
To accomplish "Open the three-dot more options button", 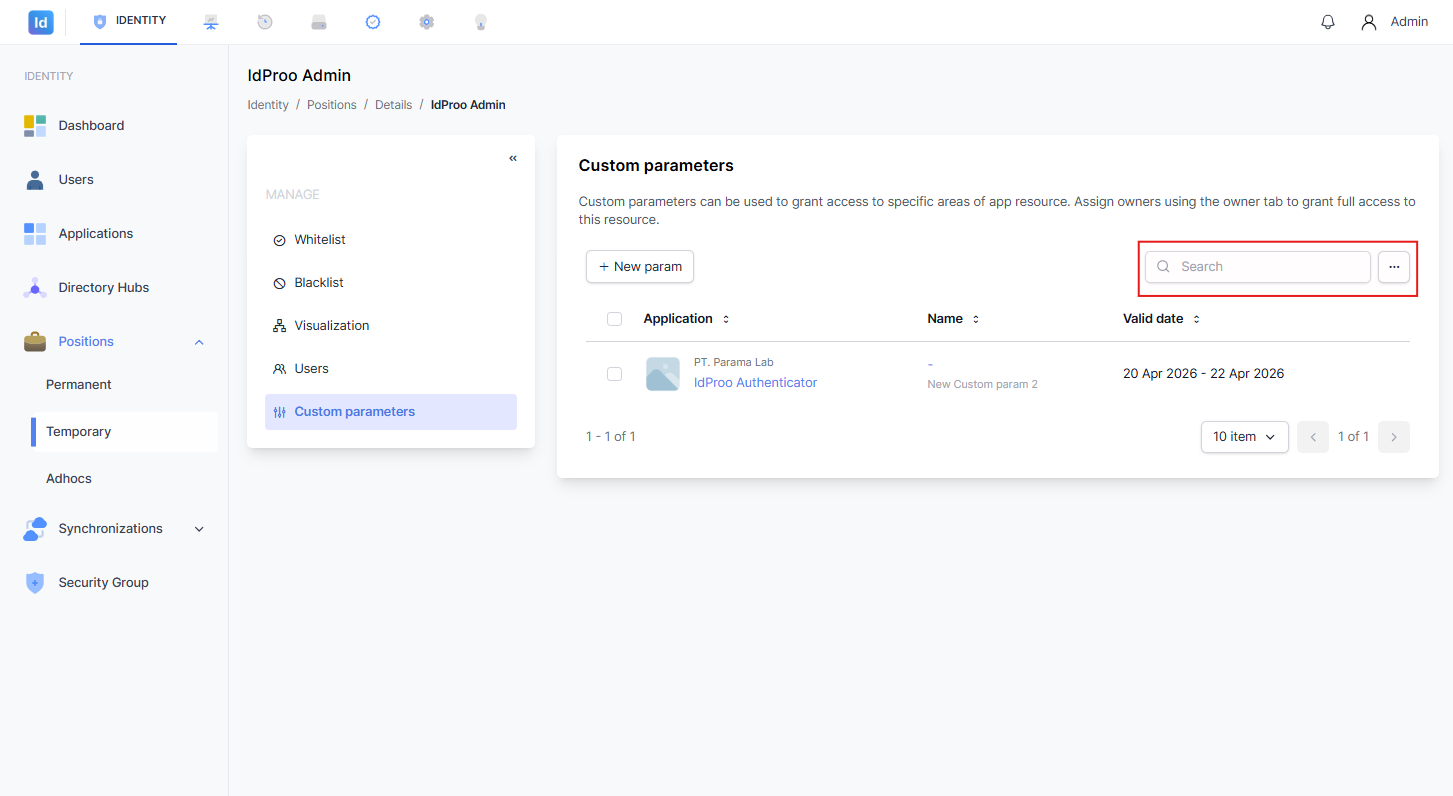I will [1394, 267].
